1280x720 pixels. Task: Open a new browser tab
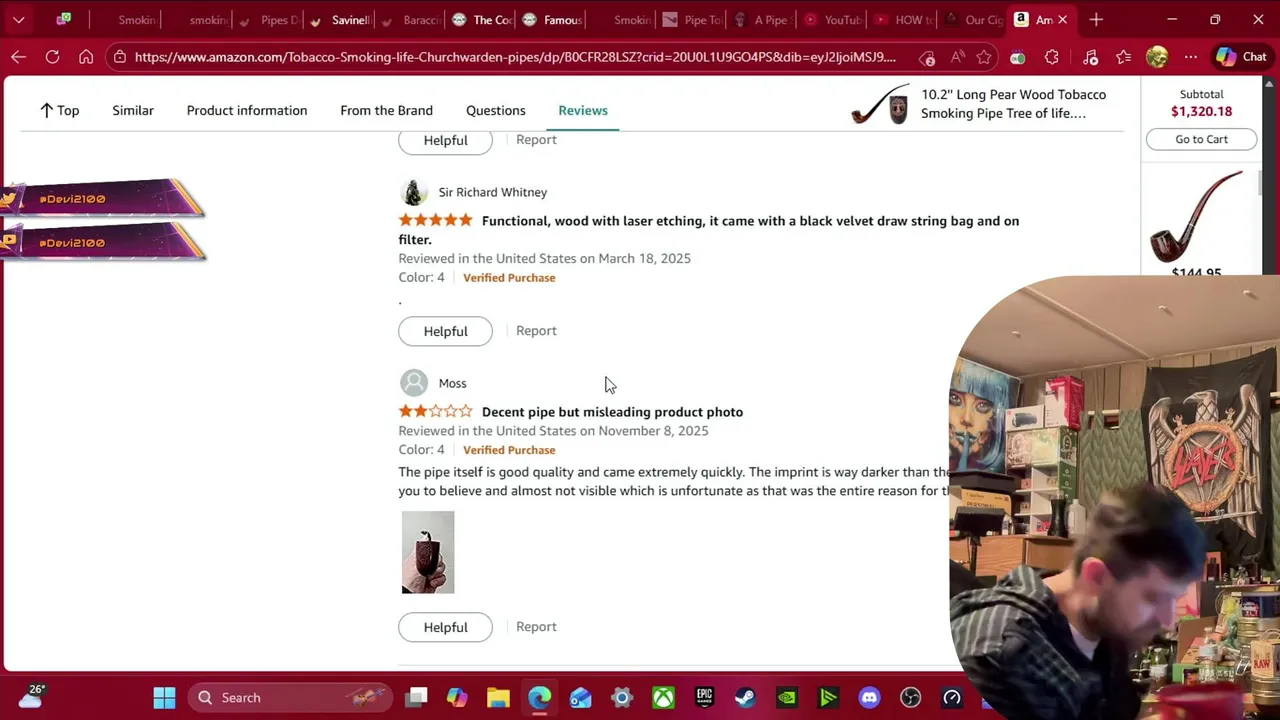pyautogui.click(x=1096, y=19)
